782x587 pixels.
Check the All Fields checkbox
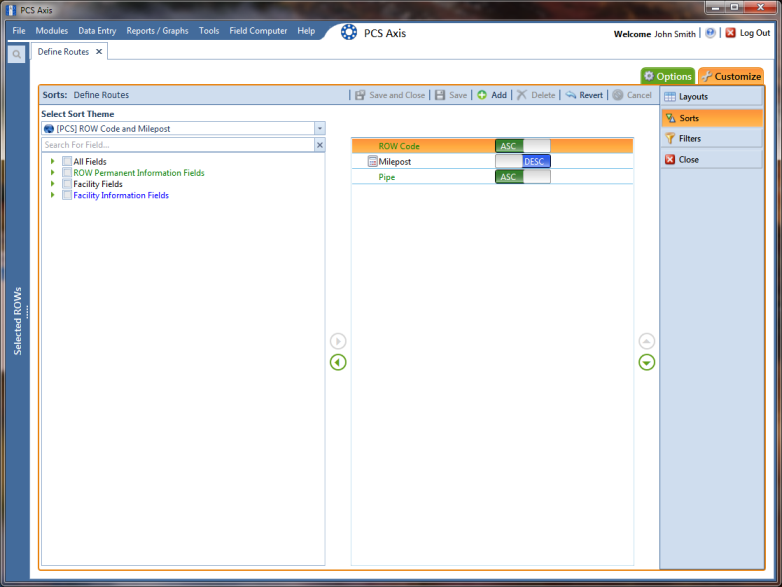click(x=67, y=161)
